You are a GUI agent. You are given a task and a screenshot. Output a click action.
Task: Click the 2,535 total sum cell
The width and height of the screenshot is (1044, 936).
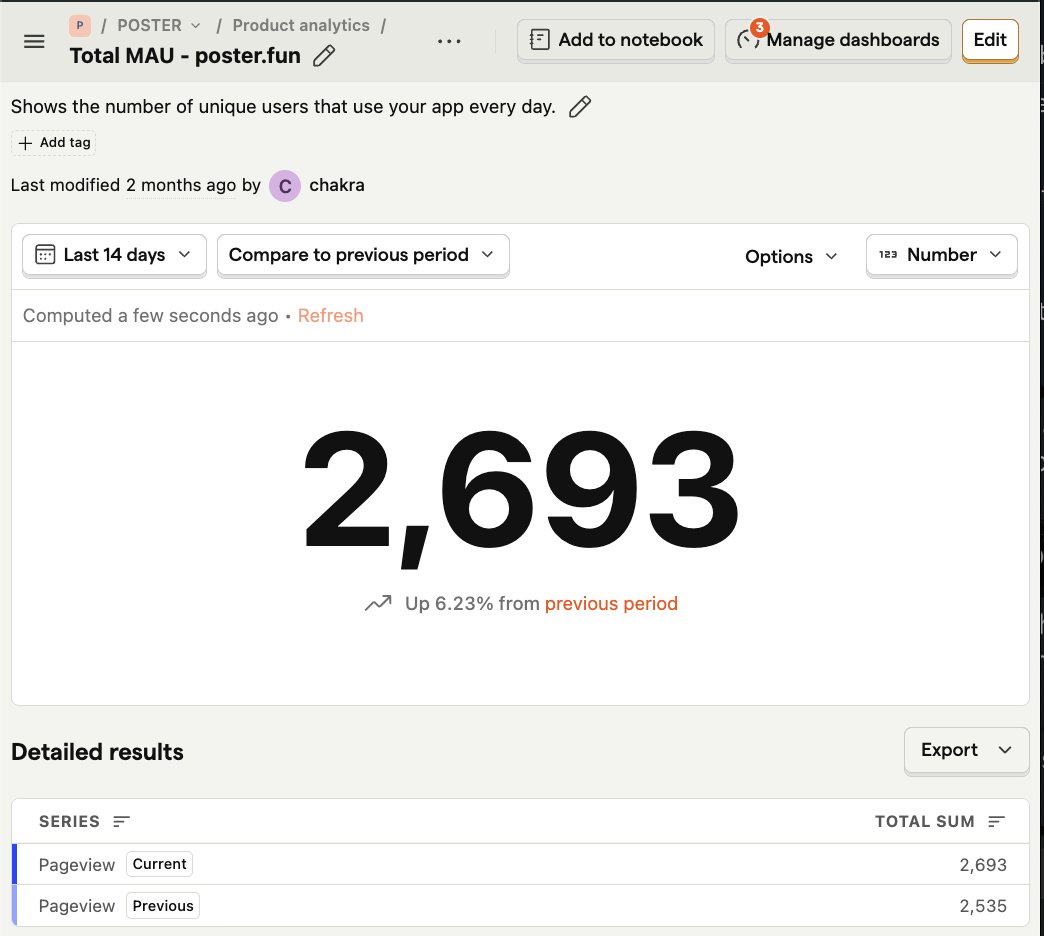[x=983, y=906]
